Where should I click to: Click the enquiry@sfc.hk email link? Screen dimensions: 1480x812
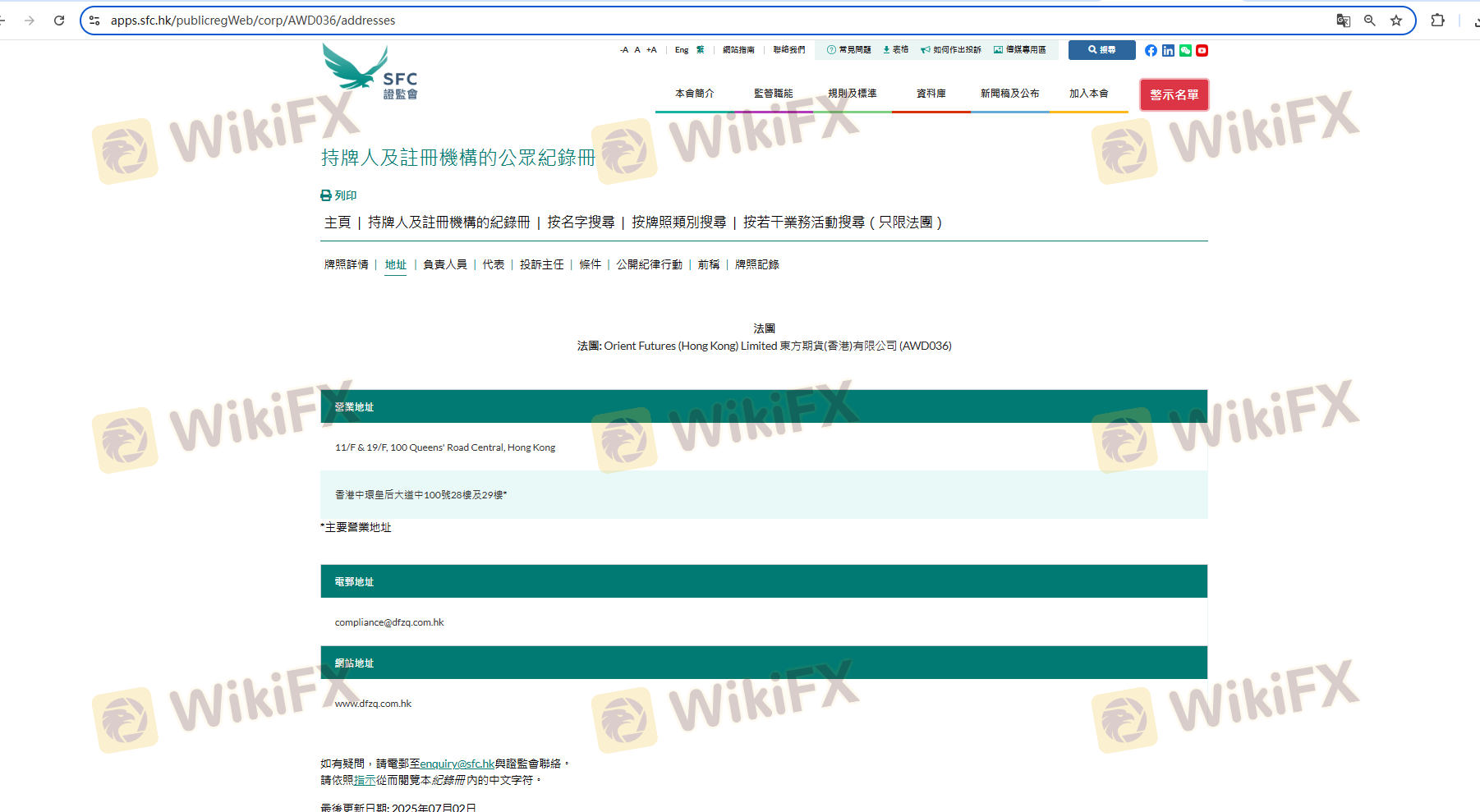tap(457, 764)
